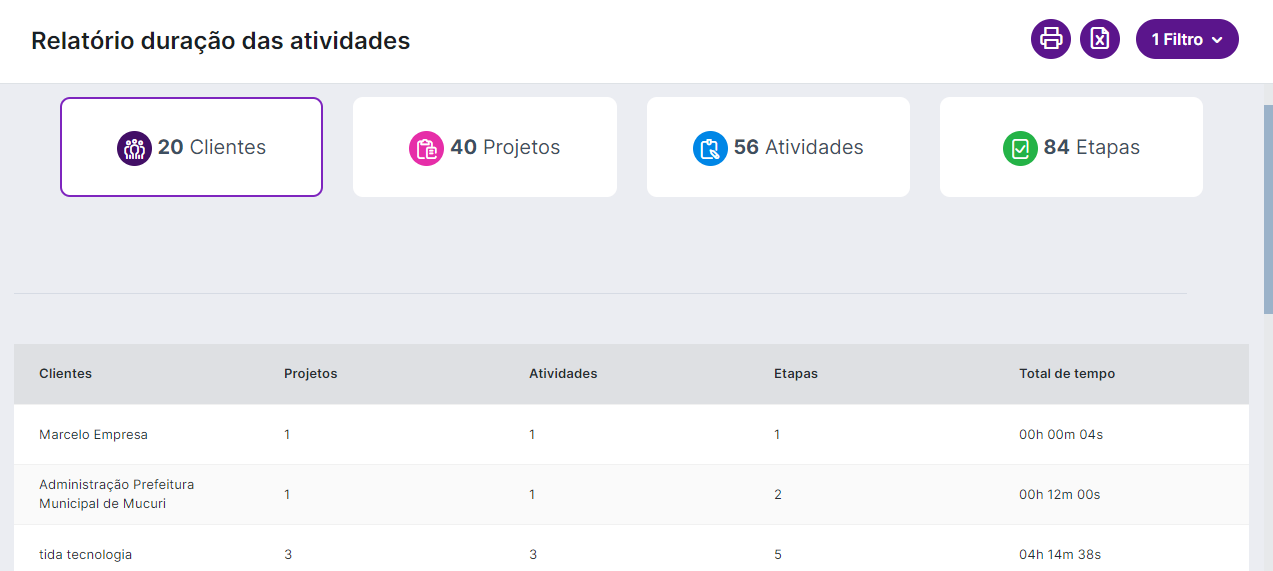
Task: Select the tida tecnologia client row
Action: coord(631,550)
